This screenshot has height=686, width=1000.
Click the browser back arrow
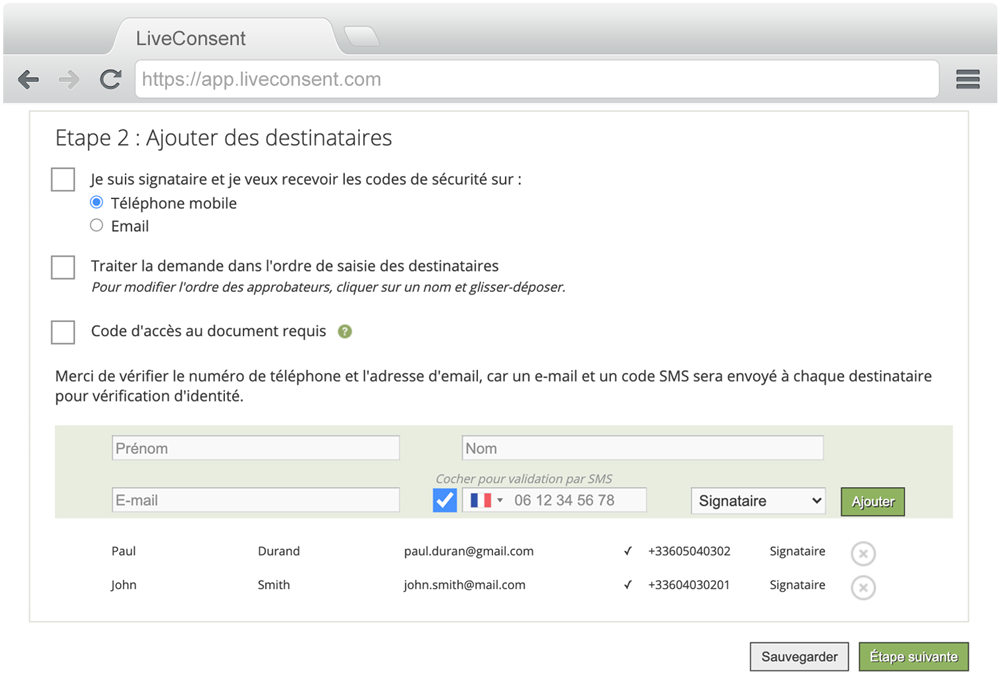[28, 80]
